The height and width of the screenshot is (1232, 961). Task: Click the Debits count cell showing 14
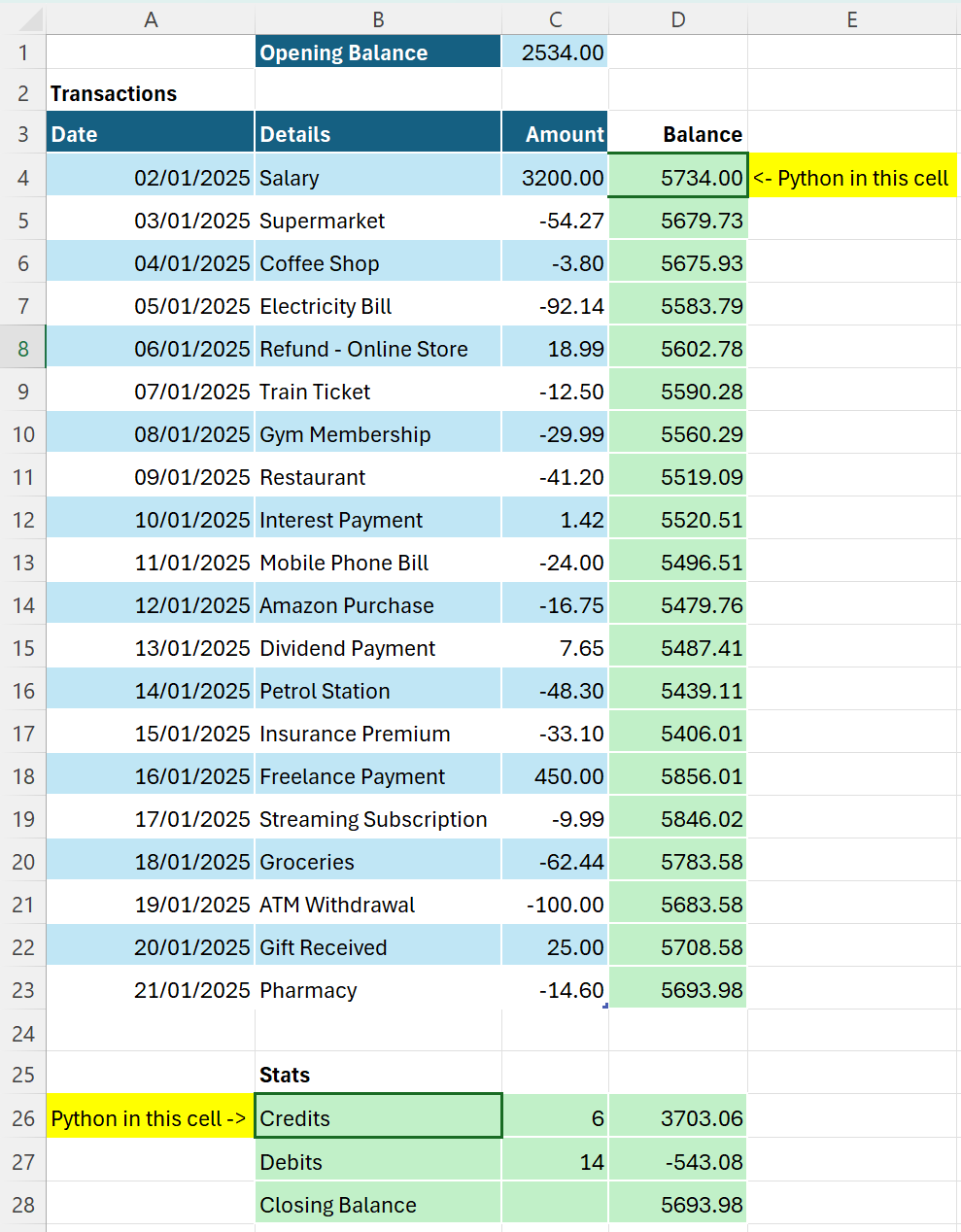coord(555,1162)
